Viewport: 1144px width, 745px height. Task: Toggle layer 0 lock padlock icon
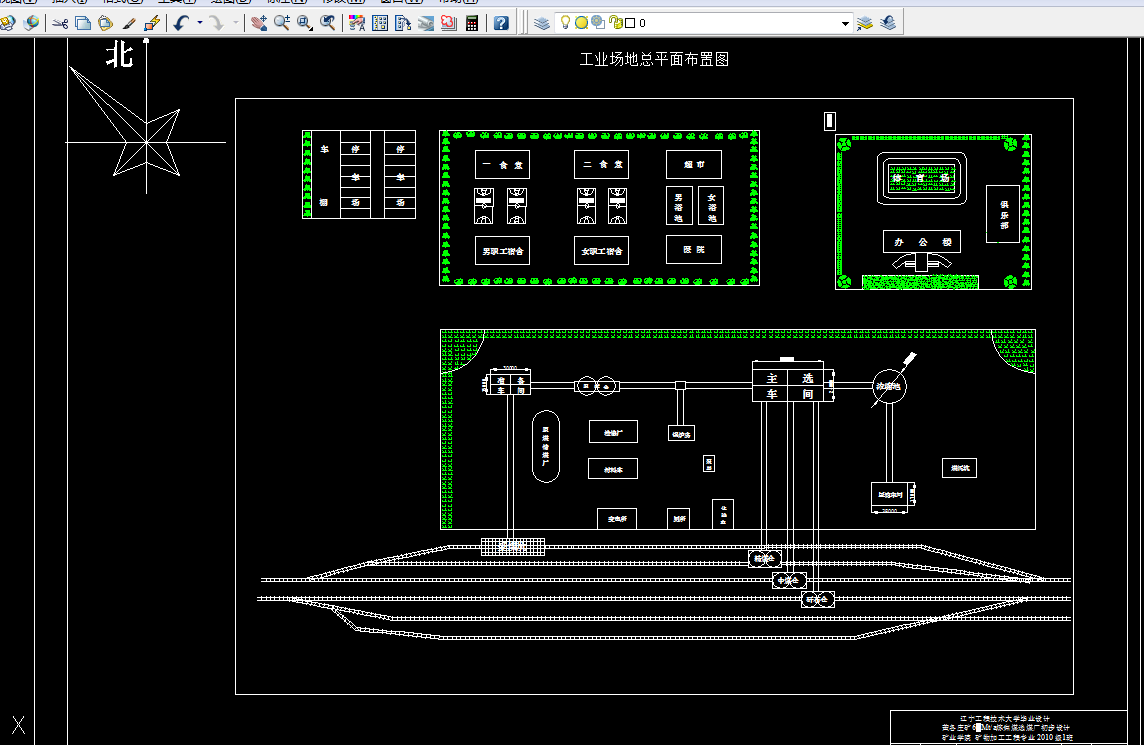coord(615,23)
